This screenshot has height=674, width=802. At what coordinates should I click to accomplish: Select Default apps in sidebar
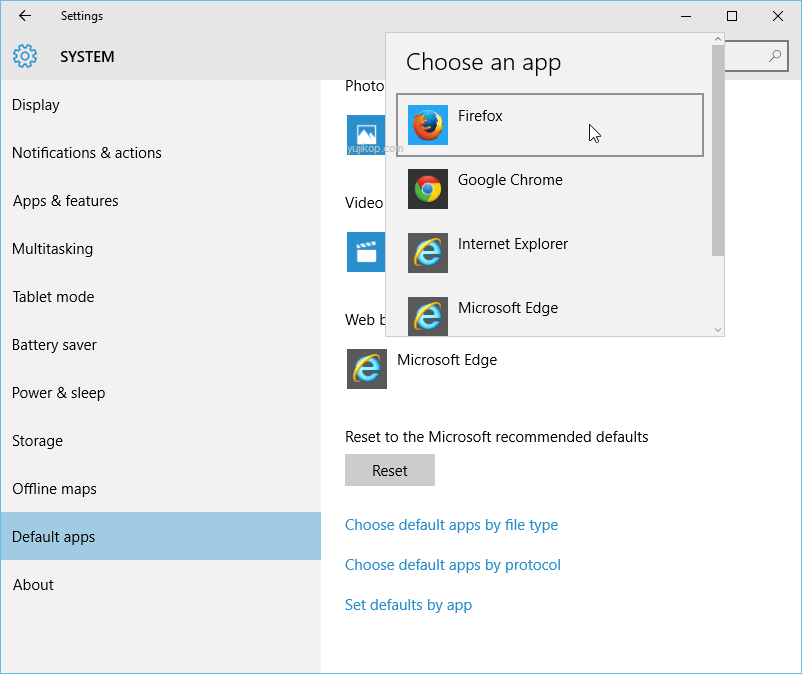[x=161, y=536]
